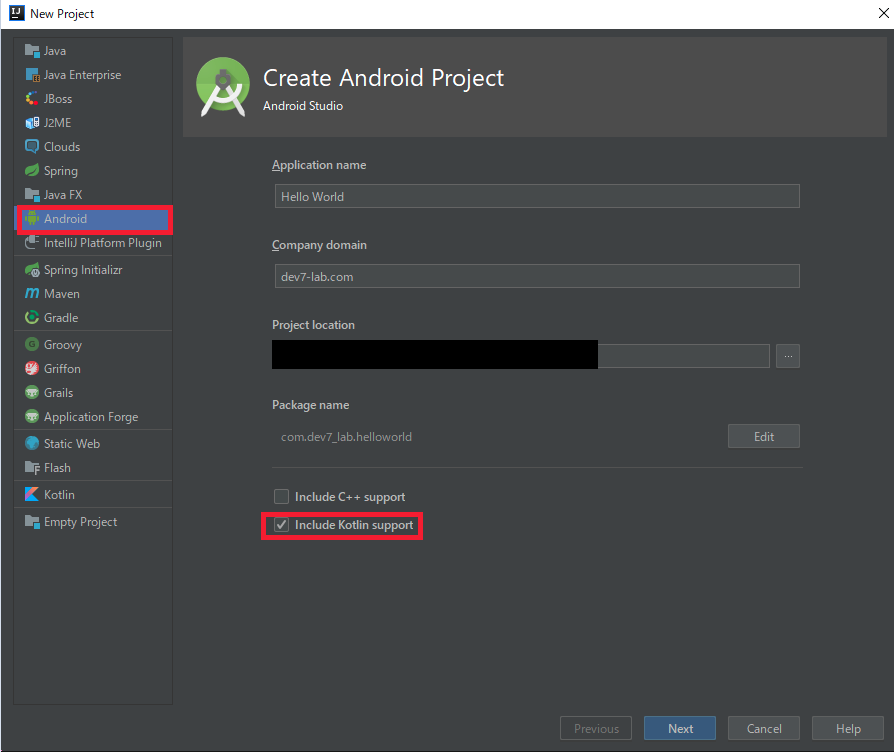
Task: Click the Application name label
Action: tap(319, 165)
